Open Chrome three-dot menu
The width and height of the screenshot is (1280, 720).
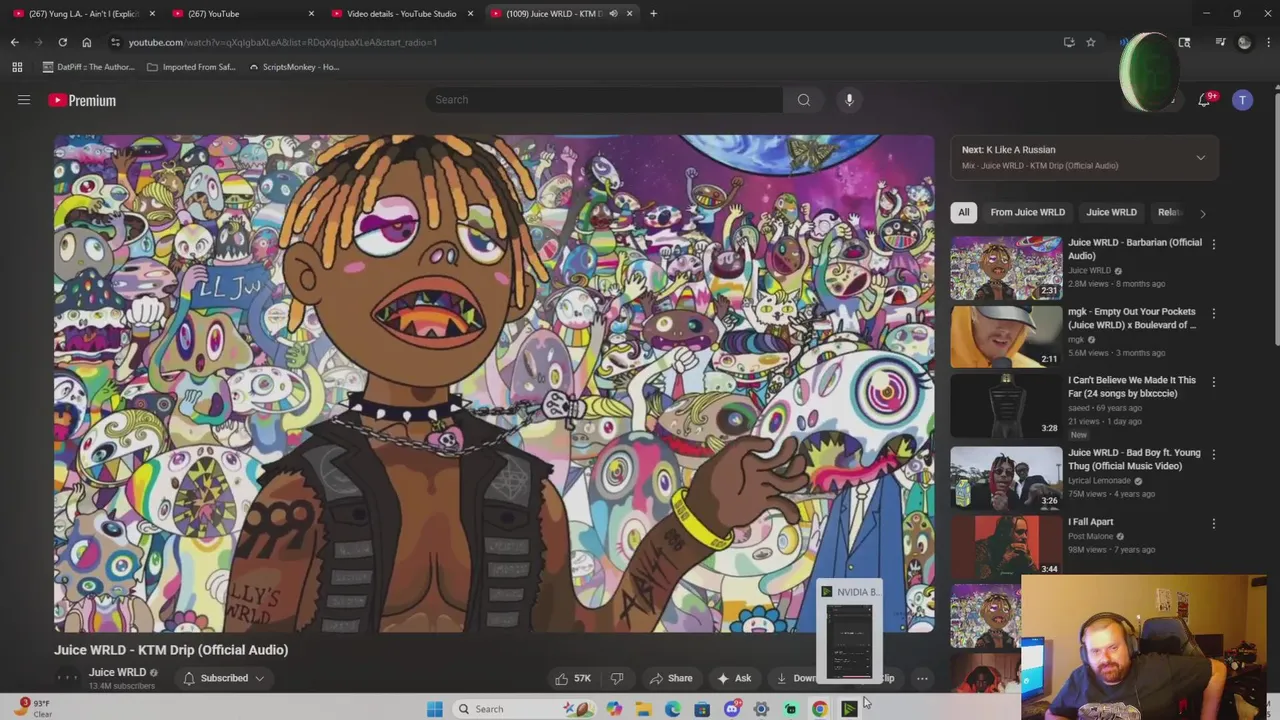click(1268, 42)
